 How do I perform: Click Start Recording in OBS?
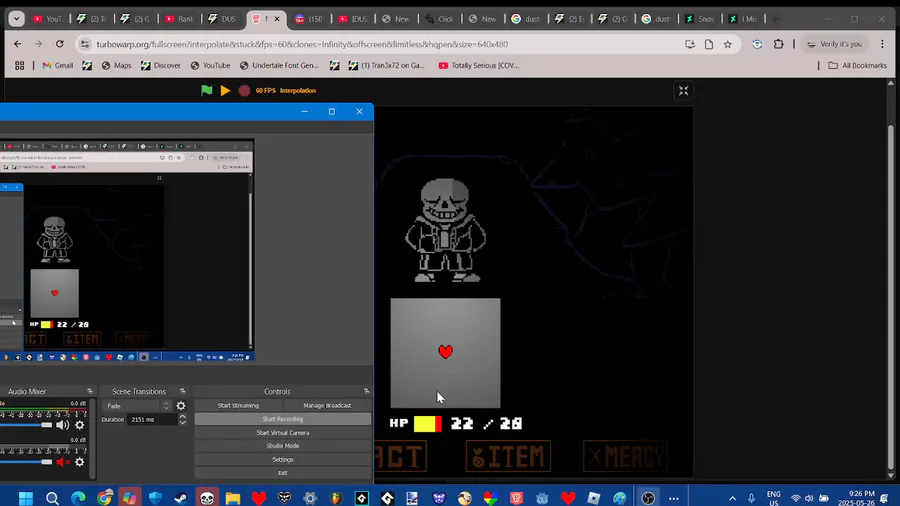pos(283,419)
